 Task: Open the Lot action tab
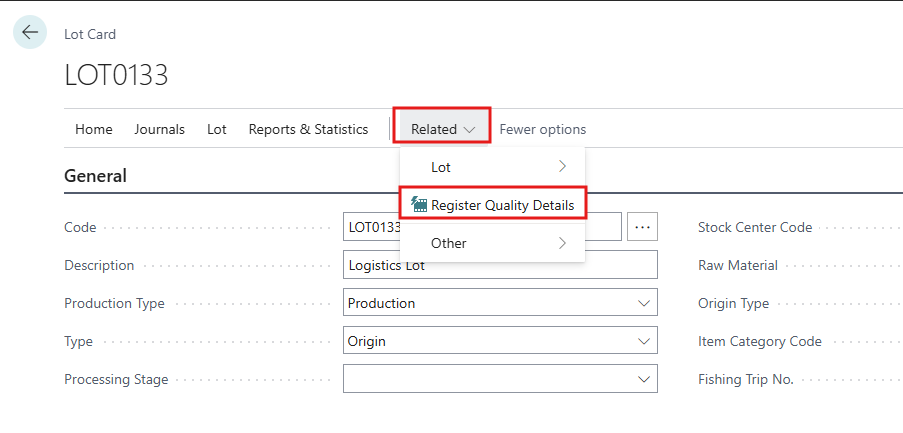pos(217,130)
